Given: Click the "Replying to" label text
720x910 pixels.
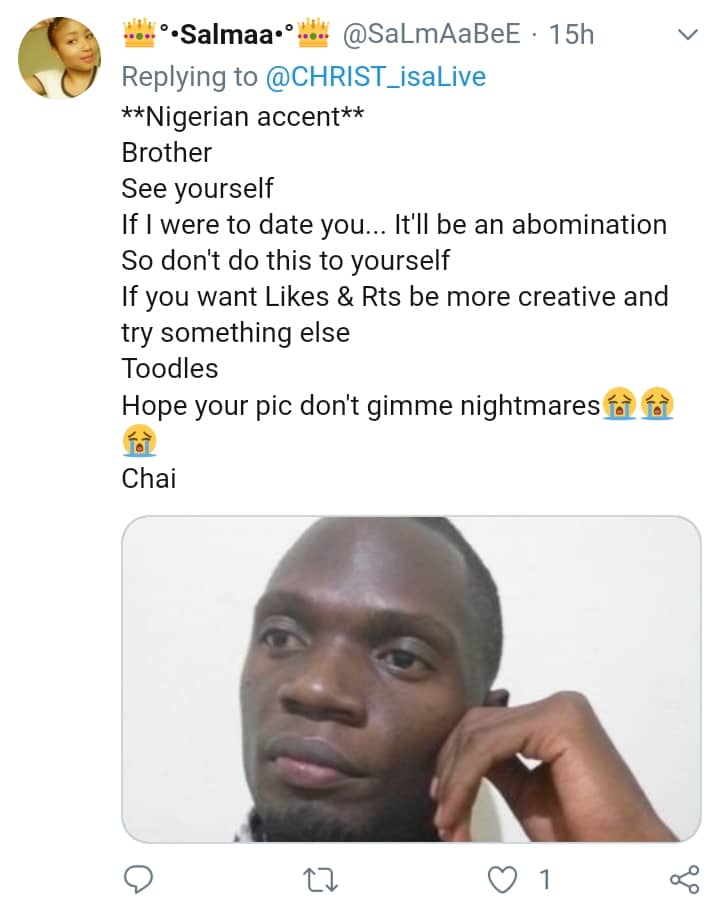Looking at the screenshot, I should tap(187, 75).
